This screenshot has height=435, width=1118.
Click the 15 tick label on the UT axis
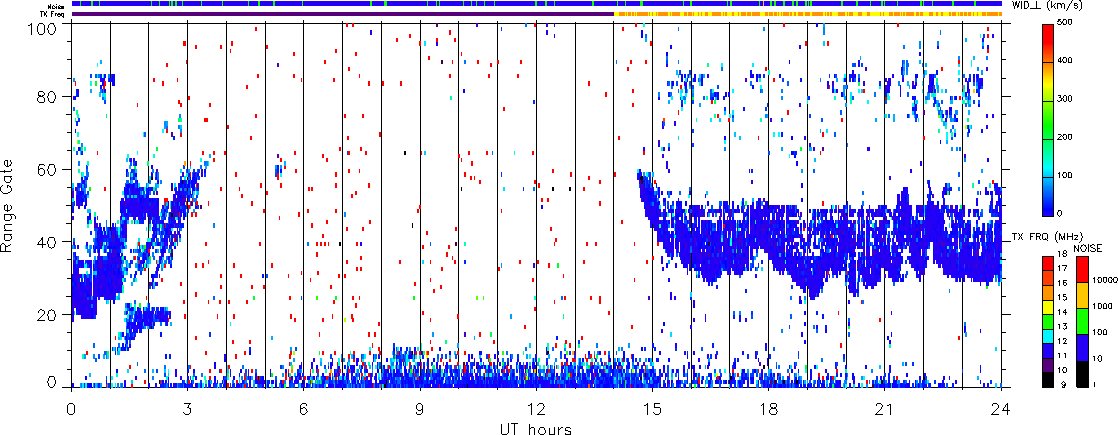coord(652,410)
